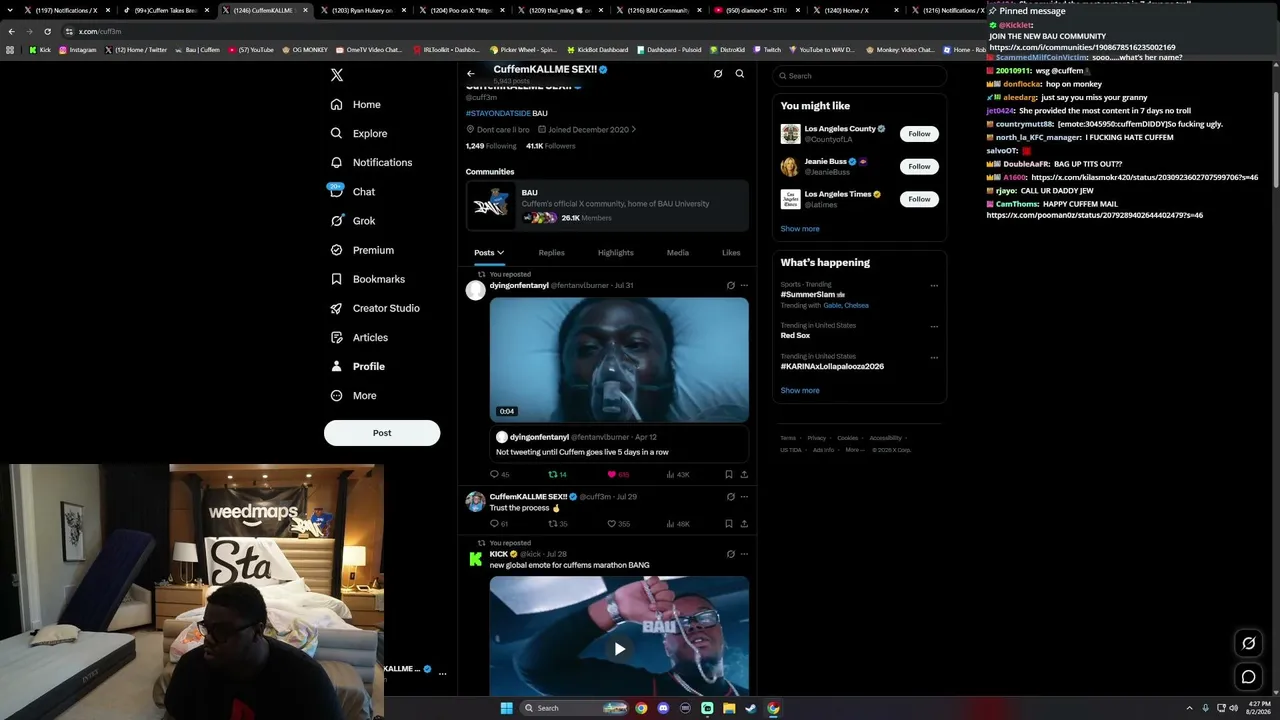Open Articles in X sidebar
The width and height of the screenshot is (1280, 720).
pos(358,337)
